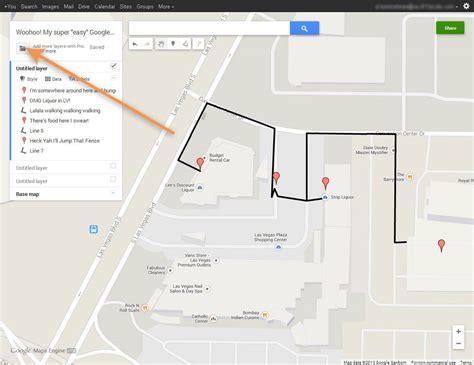474x365 pixels.
Task: Click the Budget Rental Car place label
Action: click(x=219, y=158)
